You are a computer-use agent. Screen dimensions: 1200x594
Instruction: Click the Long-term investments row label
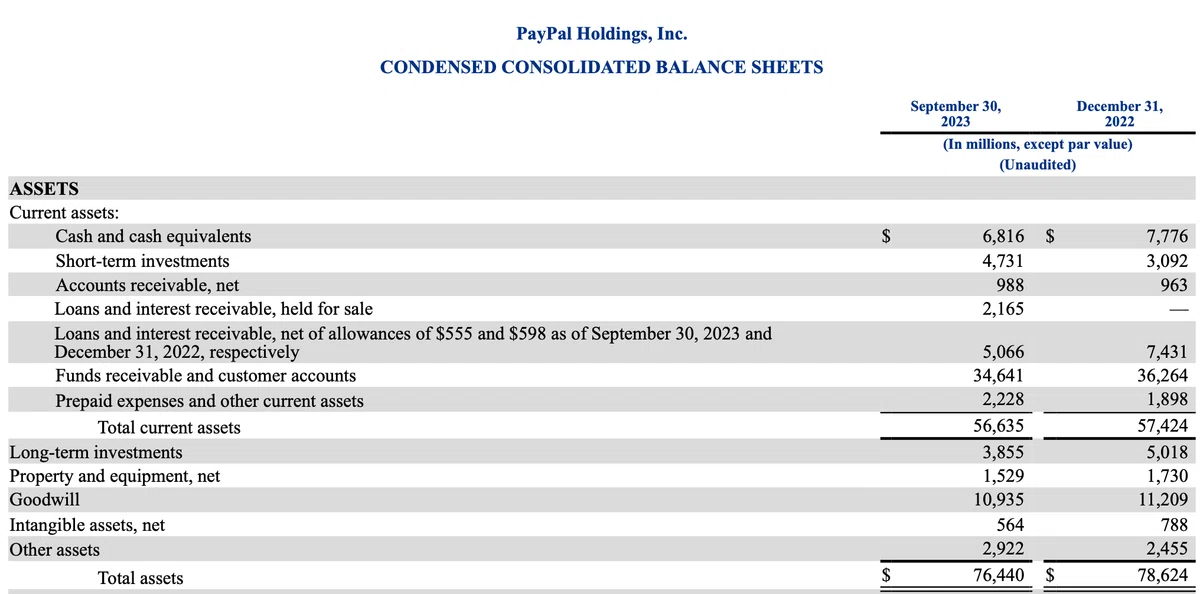point(96,452)
